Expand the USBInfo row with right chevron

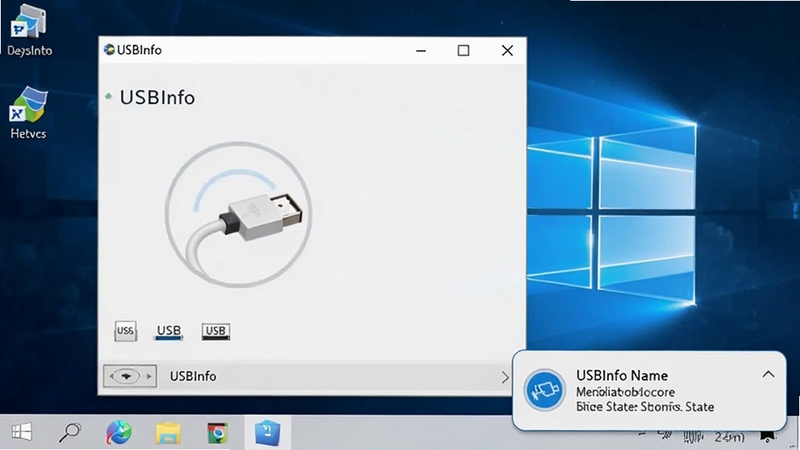505,377
